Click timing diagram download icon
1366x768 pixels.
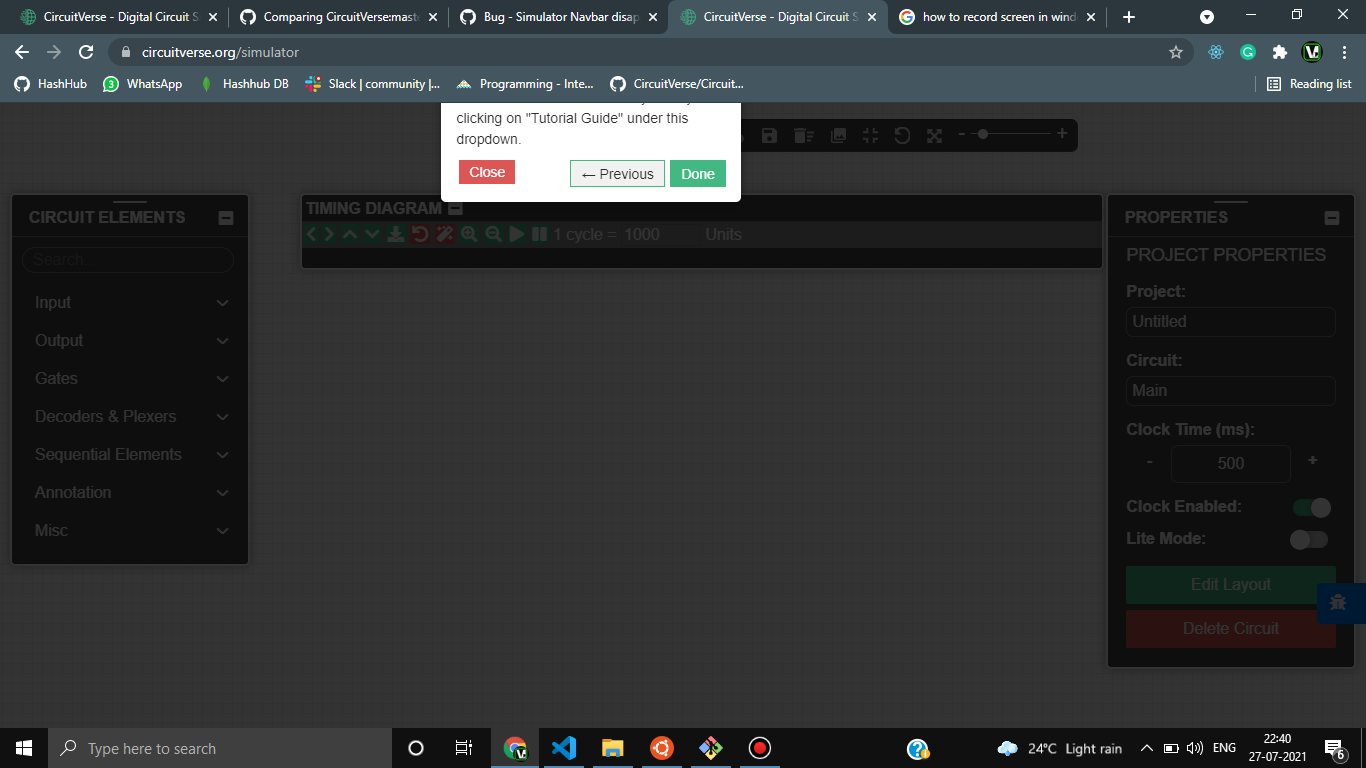click(396, 234)
